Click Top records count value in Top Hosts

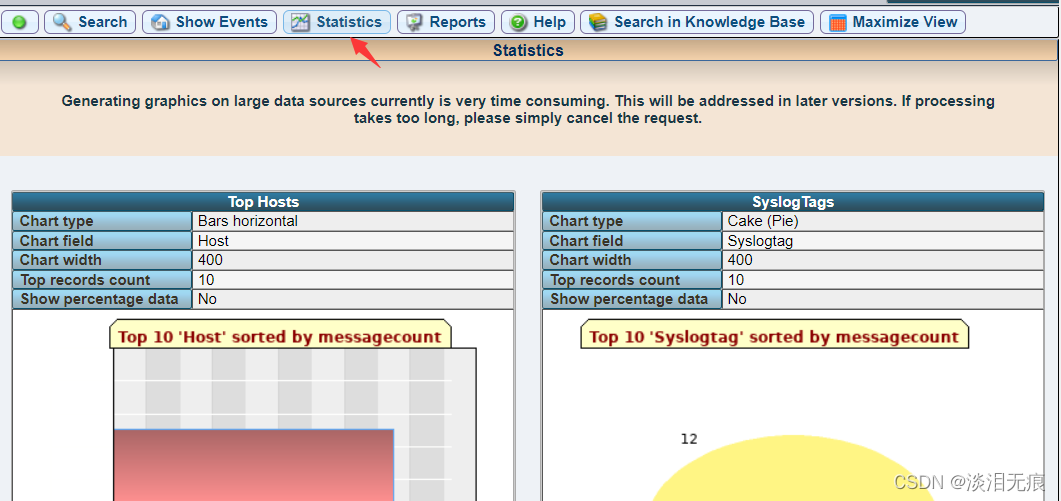[x=206, y=280]
